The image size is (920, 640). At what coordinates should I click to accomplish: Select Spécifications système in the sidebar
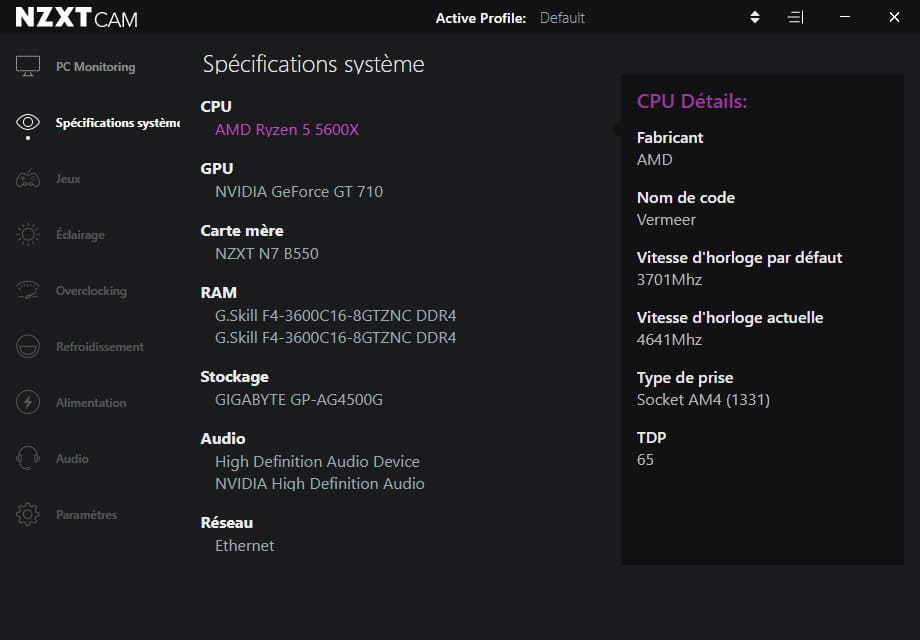[118, 123]
